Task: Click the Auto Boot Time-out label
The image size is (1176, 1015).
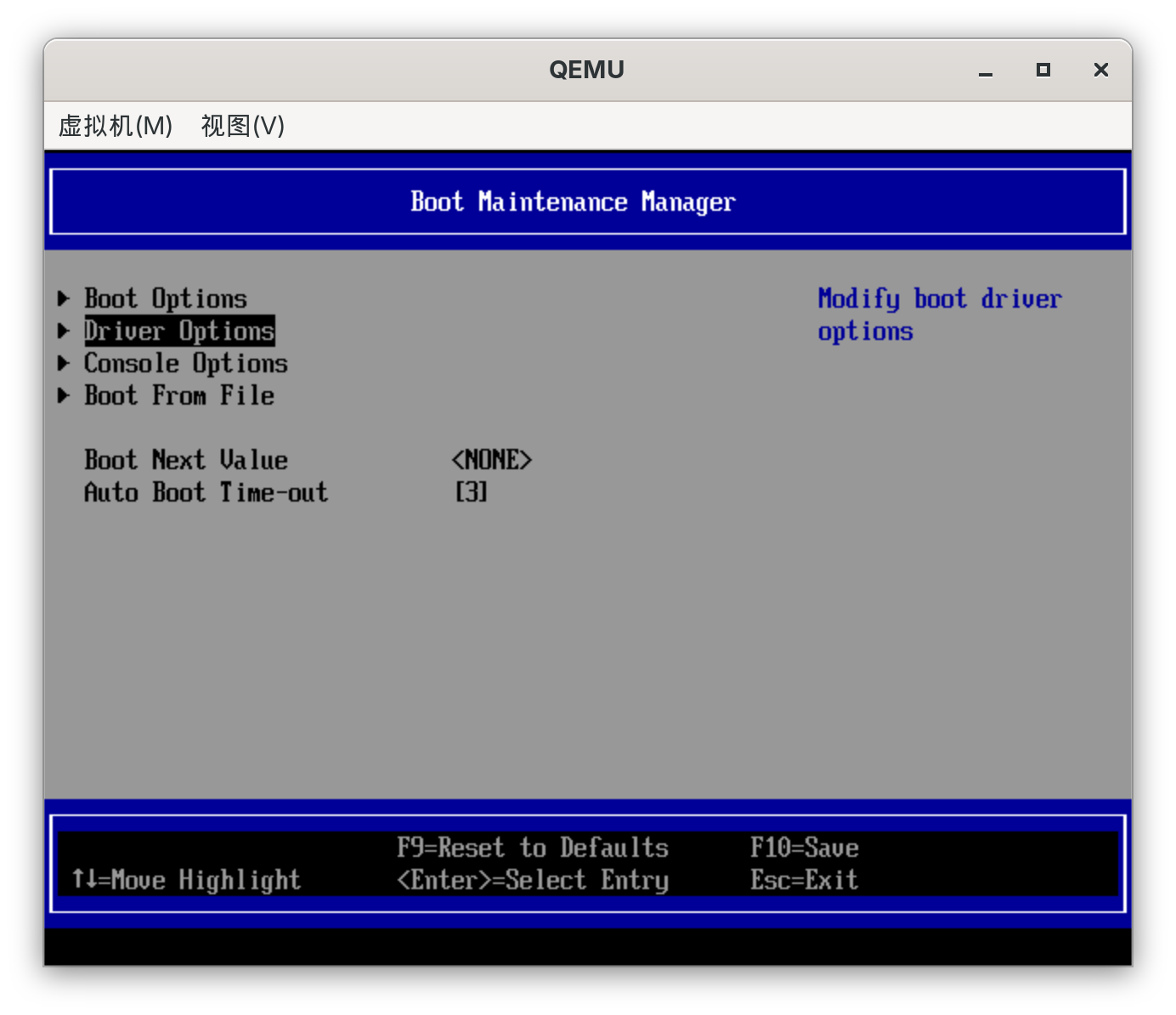Action: tap(206, 492)
